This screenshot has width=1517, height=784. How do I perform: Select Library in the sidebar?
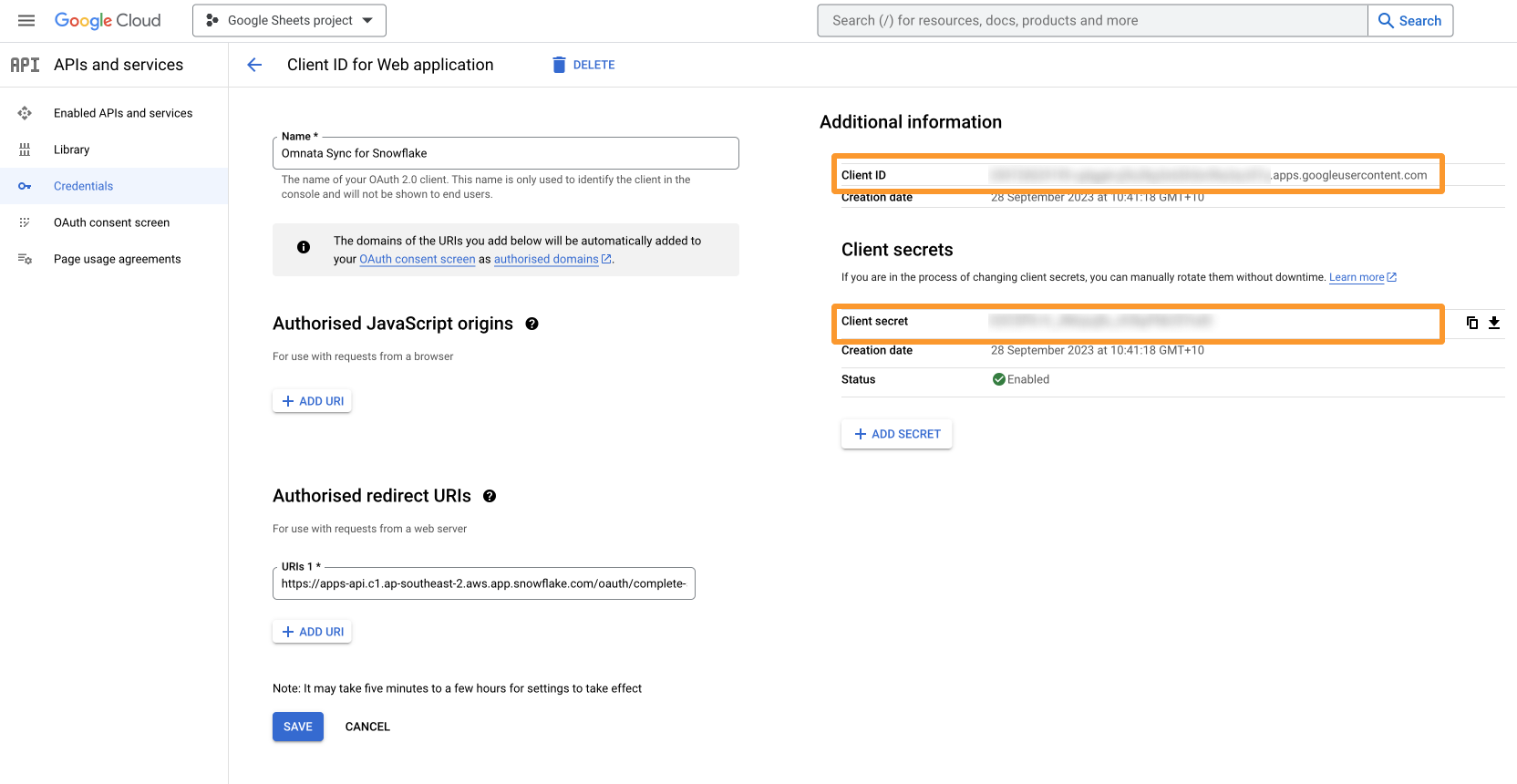tap(71, 150)
